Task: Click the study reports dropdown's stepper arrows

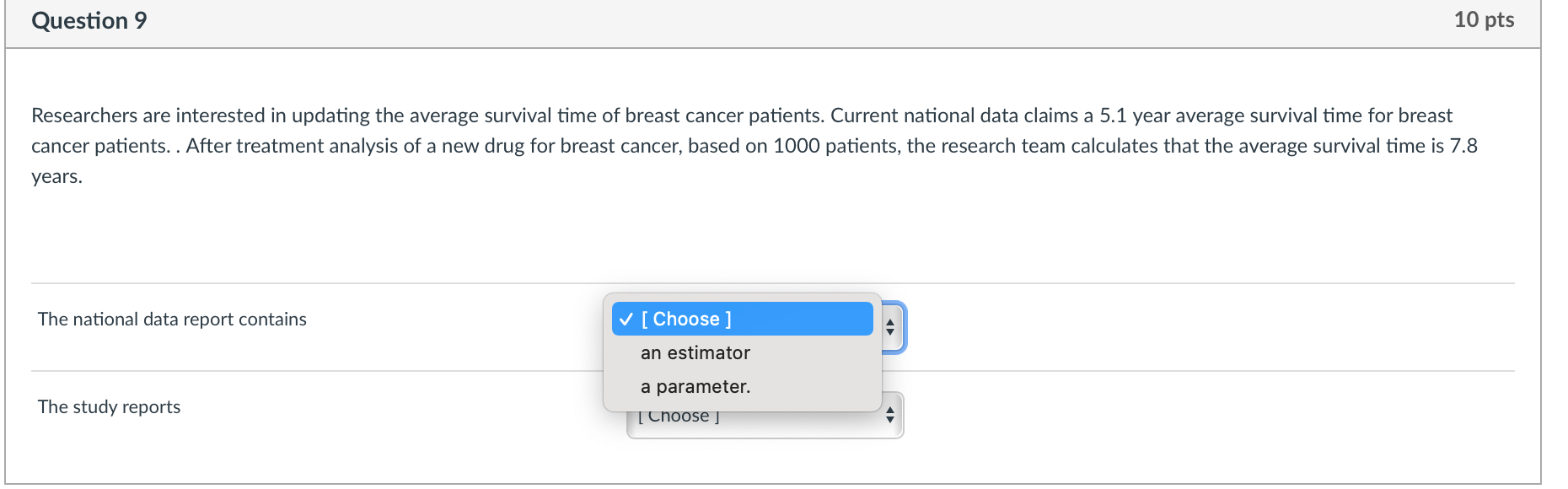Action: point(890,416)
